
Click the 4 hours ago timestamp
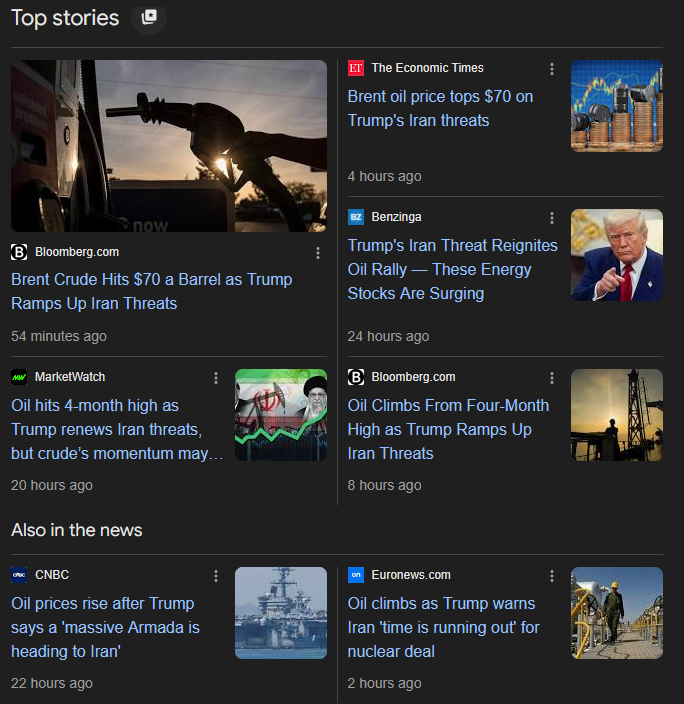(384, 176)
